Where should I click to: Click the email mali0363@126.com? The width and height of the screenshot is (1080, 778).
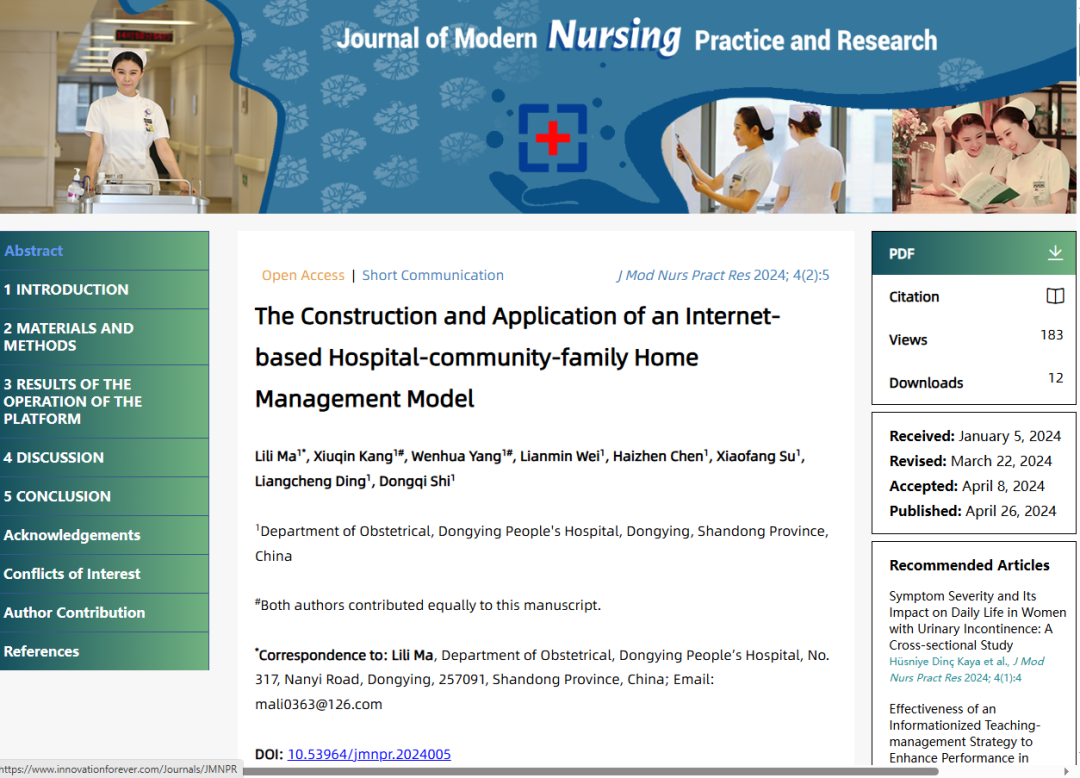point(318,704)
